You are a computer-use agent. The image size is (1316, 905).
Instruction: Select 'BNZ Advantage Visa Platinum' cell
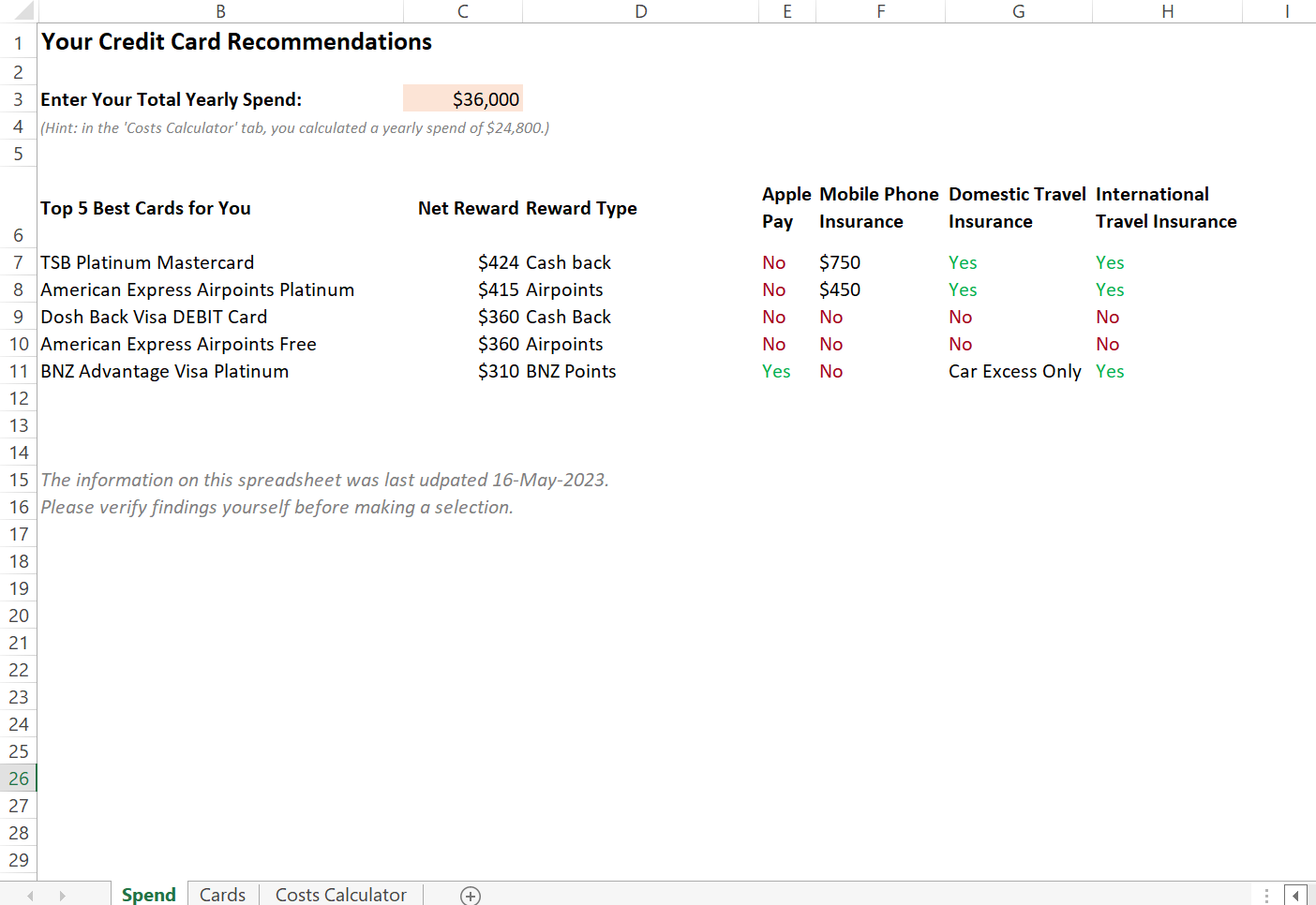point(164,371)
